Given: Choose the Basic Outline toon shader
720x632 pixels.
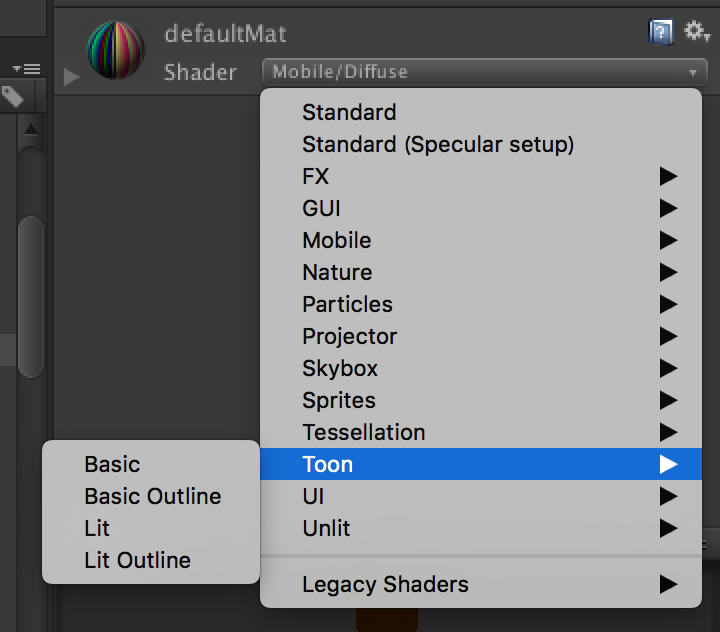Looking at the screenshot, I should pyautogui.click(x=153, y=496).
